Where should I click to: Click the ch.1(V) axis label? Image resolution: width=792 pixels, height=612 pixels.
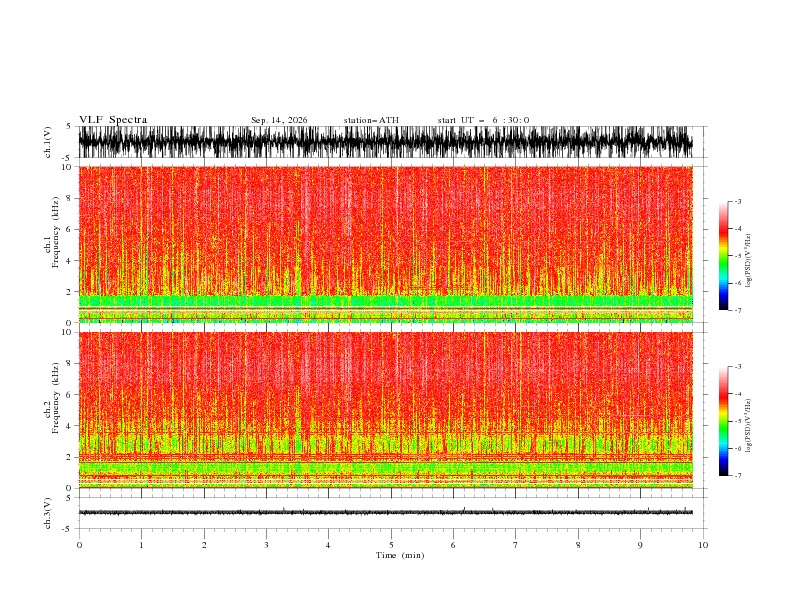(48, 142)
